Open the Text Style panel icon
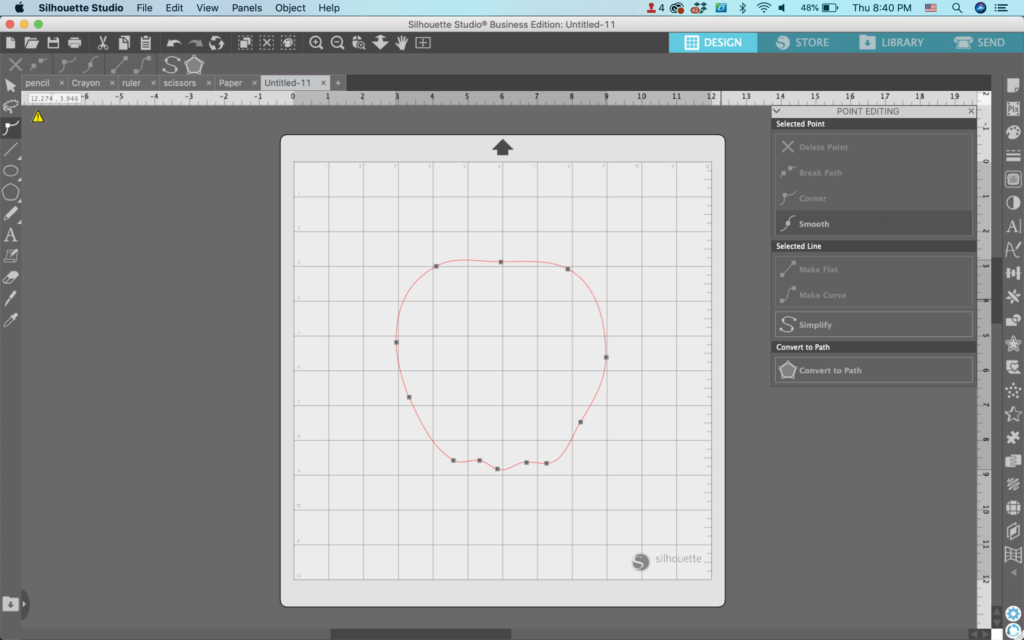The height and width of the screenshot is (640, 1024). 1013,226
